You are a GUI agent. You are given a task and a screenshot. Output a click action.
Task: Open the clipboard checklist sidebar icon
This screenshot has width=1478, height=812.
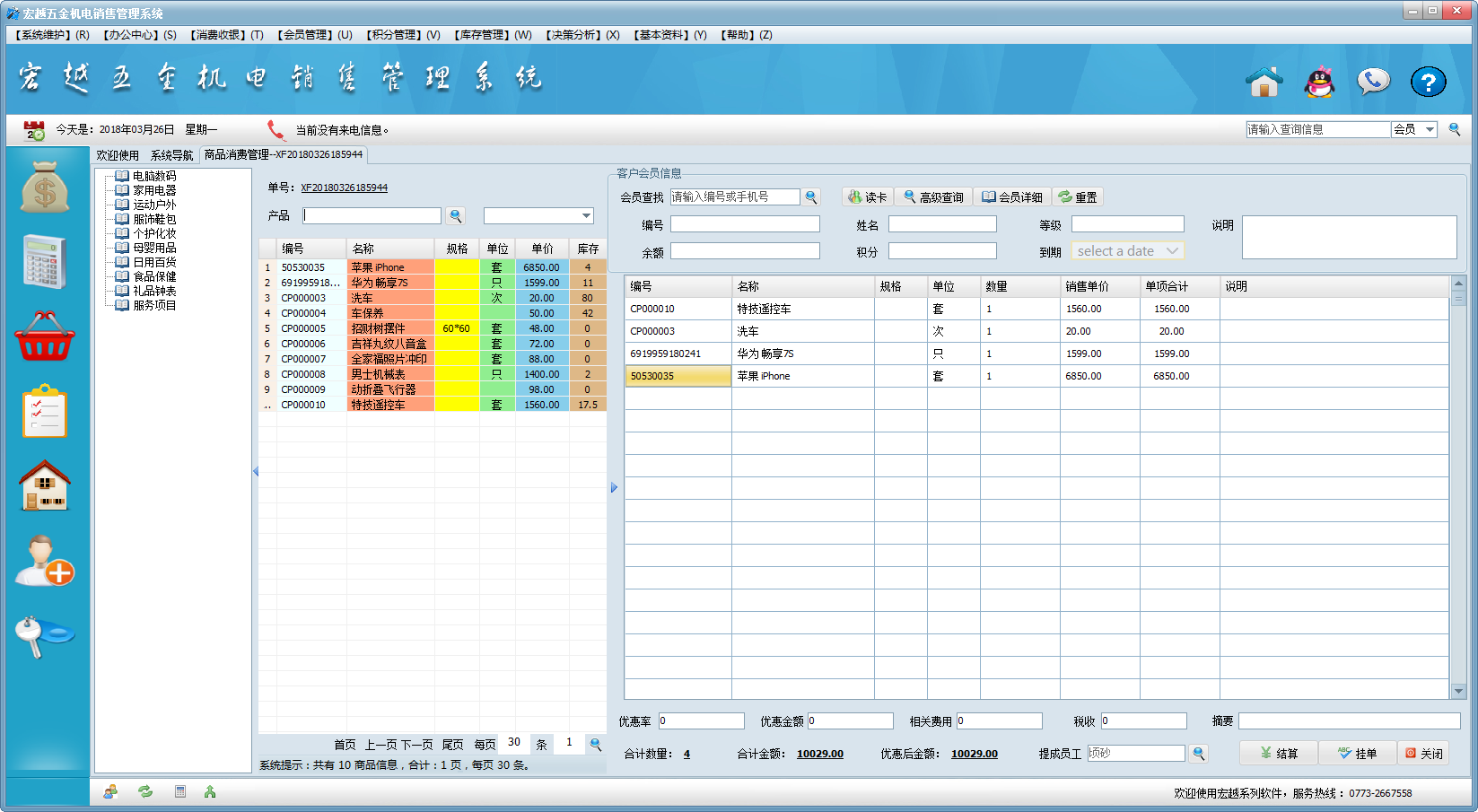(x=45, y=412)
